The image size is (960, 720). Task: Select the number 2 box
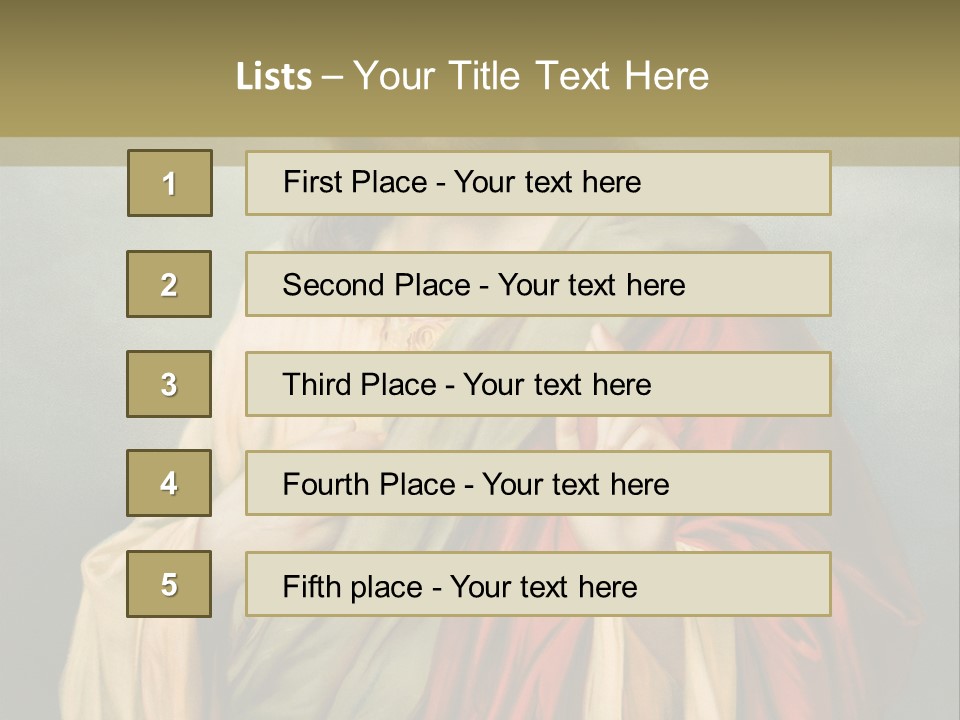click(x=169, y=284)
